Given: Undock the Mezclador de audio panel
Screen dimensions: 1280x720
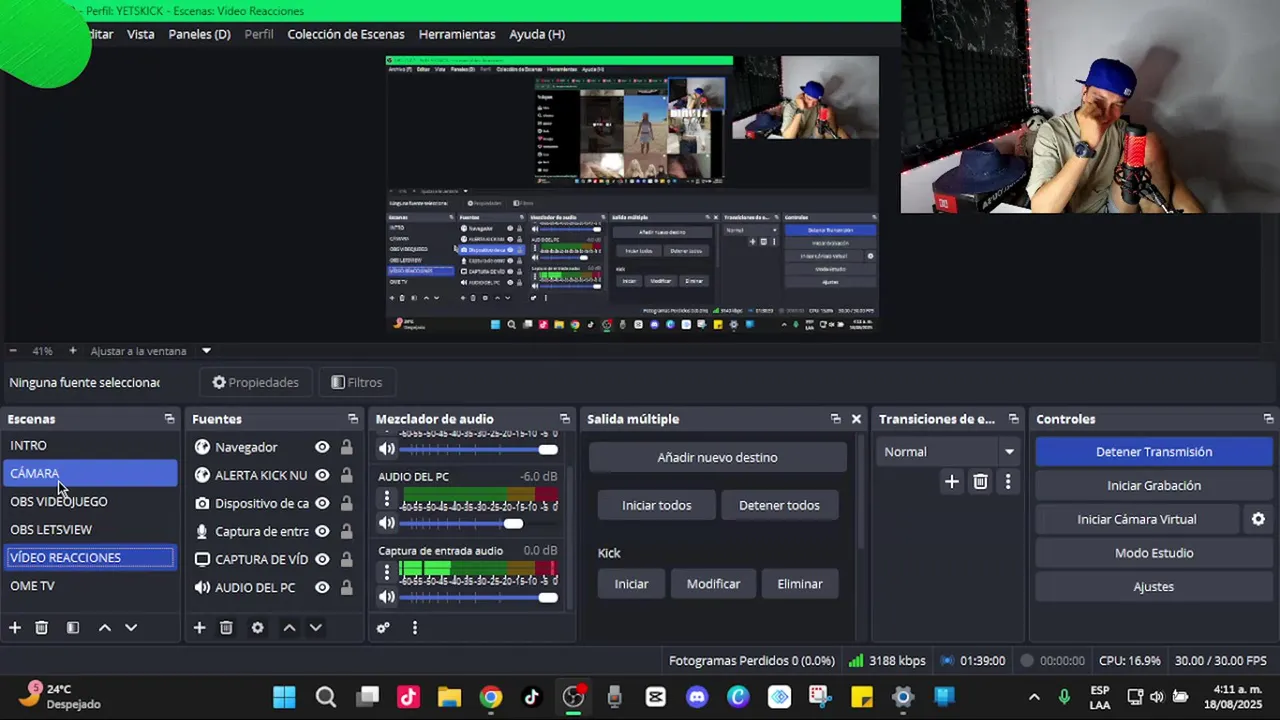Looking at the screenshot, I should tap(565, 419).
